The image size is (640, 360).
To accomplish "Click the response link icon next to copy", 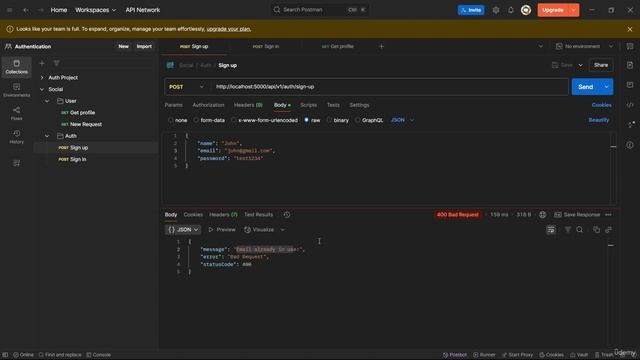I will (609, 230).
